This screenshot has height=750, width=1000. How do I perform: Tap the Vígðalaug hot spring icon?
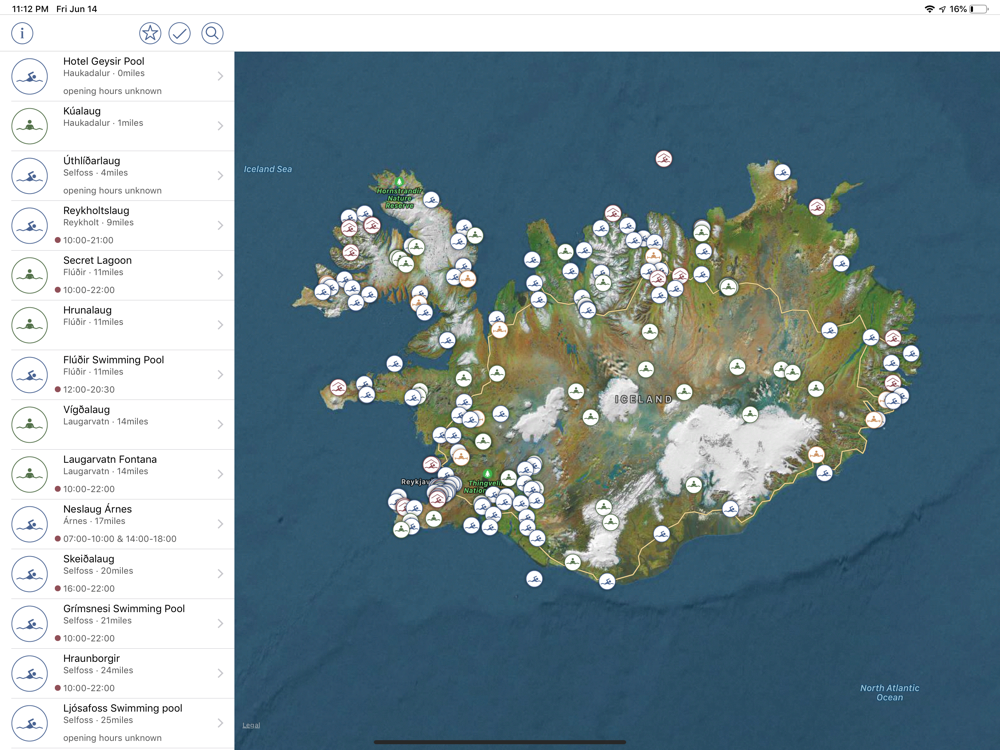click(29, 425)
